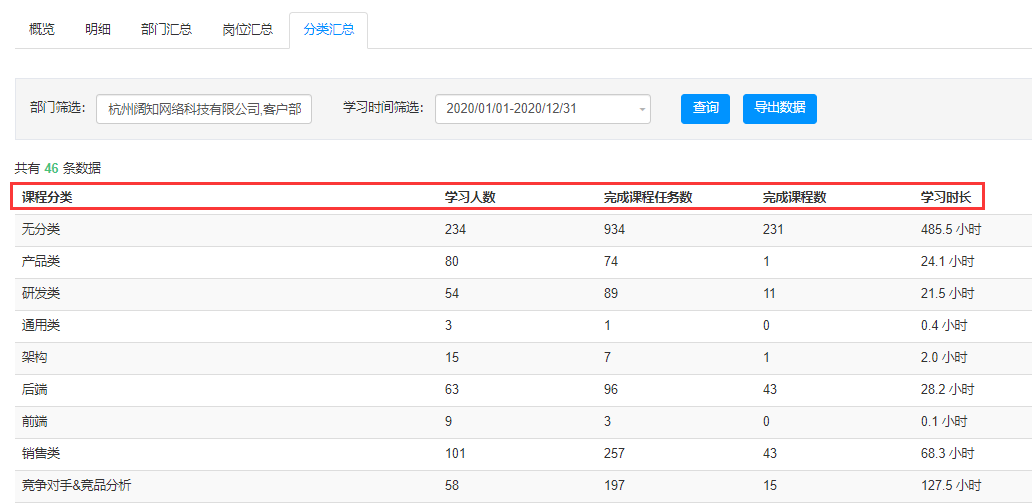Image resolution: width=1032 pixels, height=503 pixels.
Task: Click the 课程分类 column header
Action: coord(47,197)
